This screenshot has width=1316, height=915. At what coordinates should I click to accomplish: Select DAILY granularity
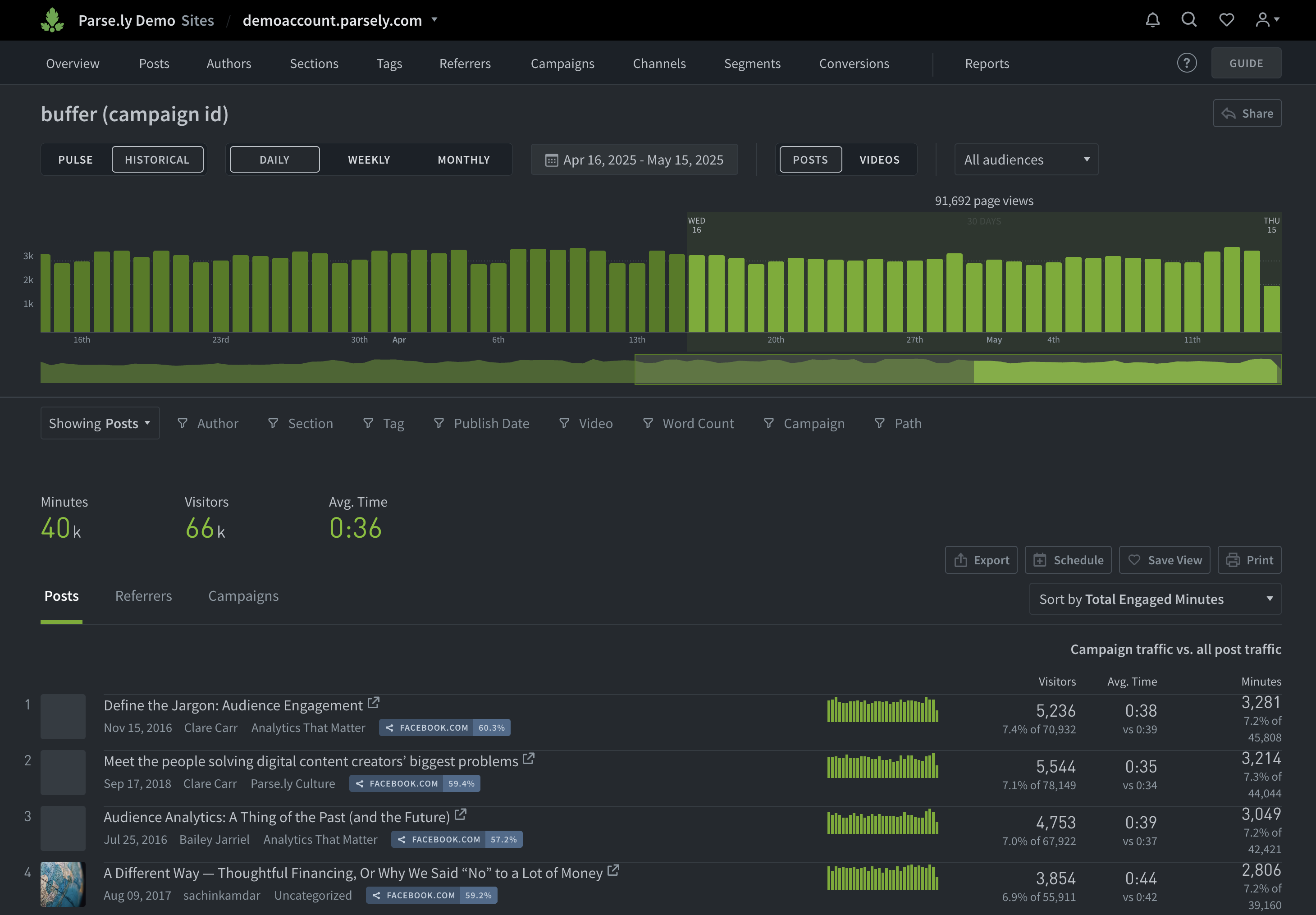pyautogui.click(x=274, y=160)
